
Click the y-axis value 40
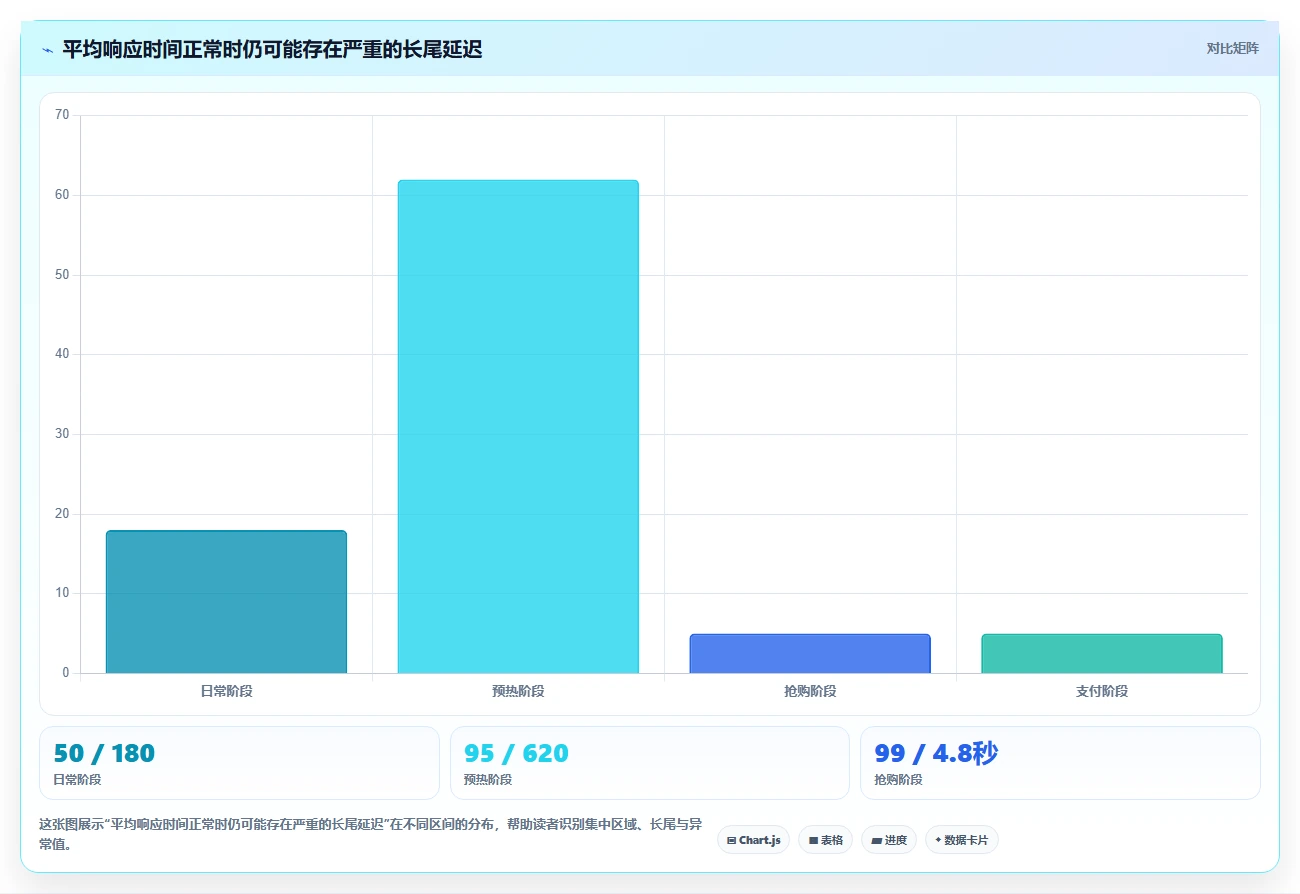(x=62, y=354)
